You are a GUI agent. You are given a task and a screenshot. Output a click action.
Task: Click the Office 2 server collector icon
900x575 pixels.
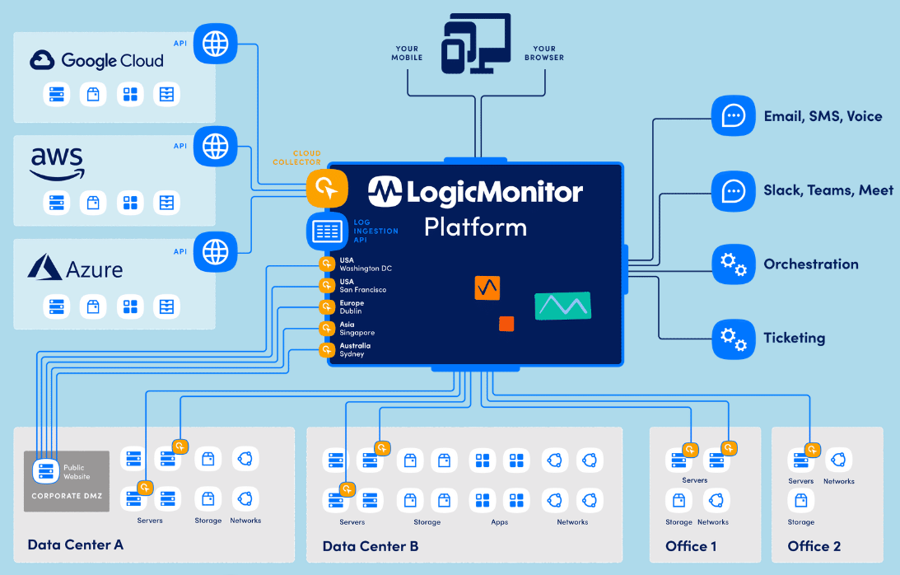[x=812, y=449]
